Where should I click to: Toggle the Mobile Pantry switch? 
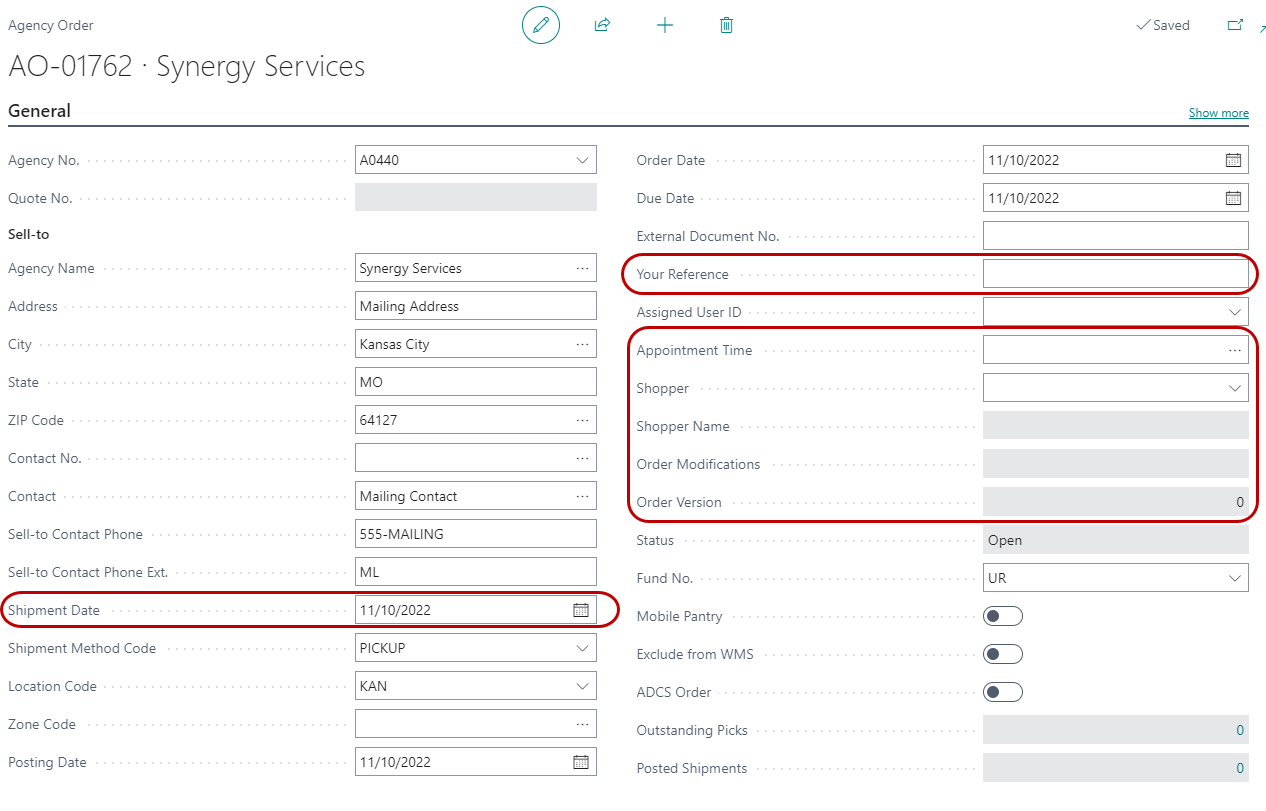point(1003,616)
